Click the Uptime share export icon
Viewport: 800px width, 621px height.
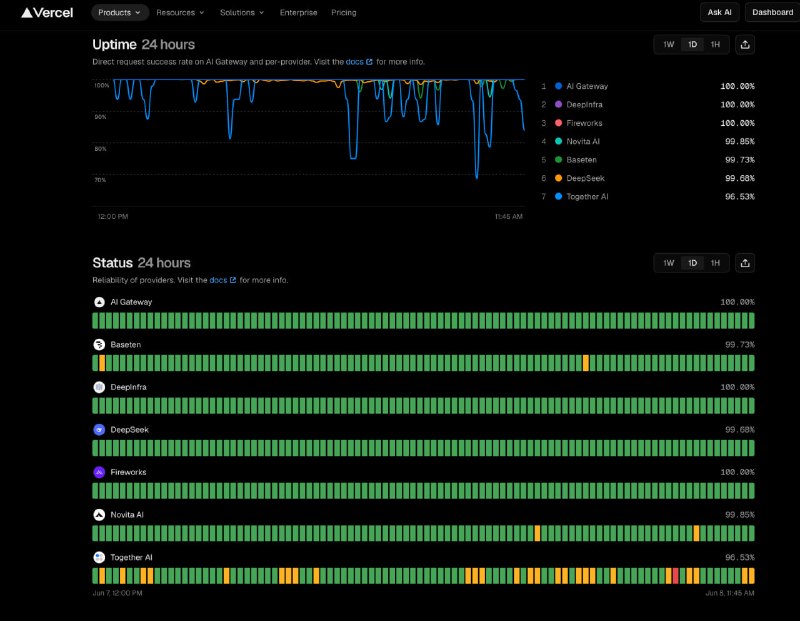point(745,44)
